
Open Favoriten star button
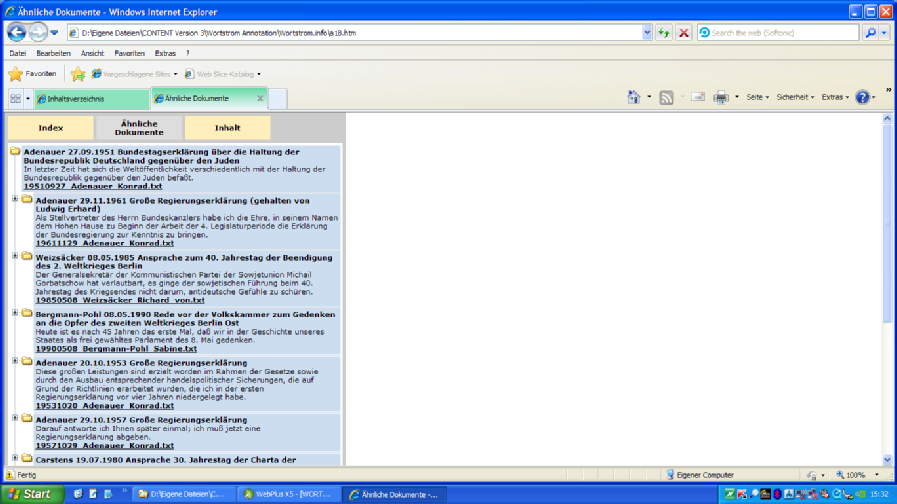pos(32,74)
